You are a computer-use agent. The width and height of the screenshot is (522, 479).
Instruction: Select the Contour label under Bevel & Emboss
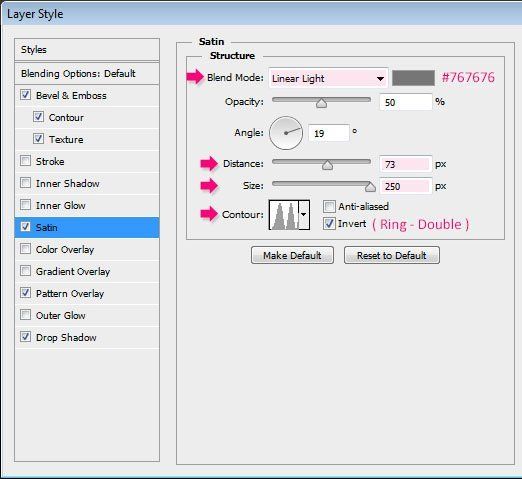point(66,117)
